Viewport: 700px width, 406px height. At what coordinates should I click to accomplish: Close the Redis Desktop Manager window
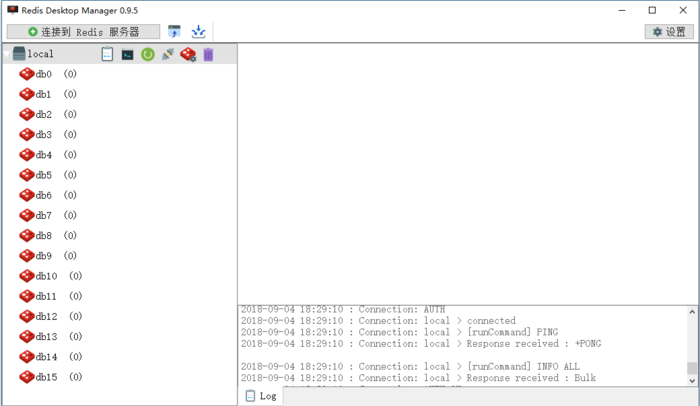[683, 10]
